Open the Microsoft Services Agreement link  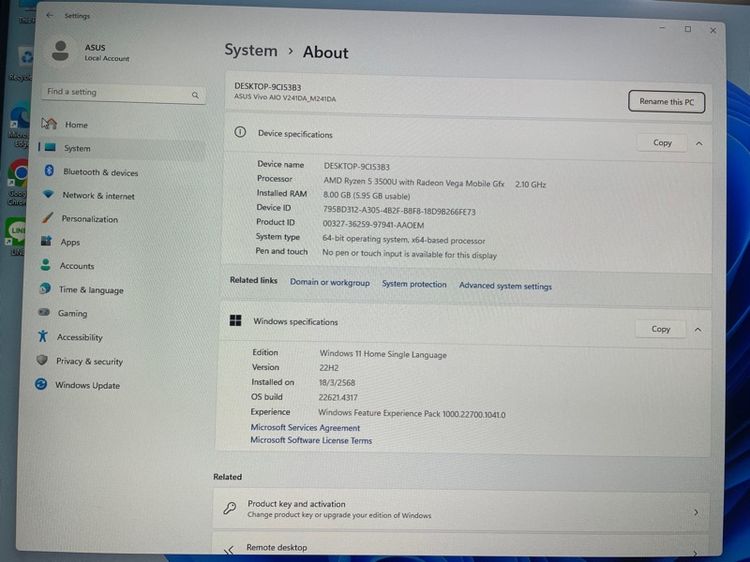pos(305,428)
